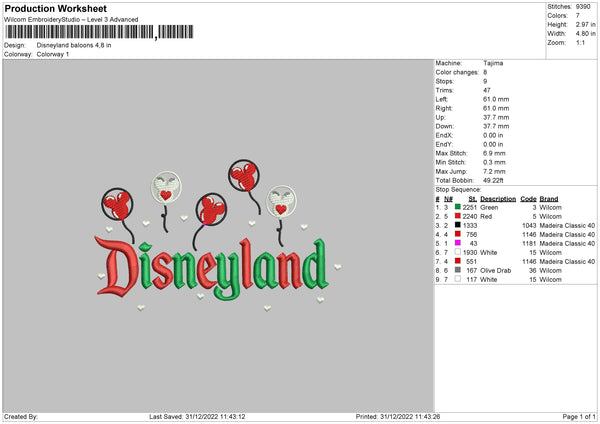Screen dimensions: 600x424
Task: Click the Right value '61.0 mm'
Action: click(496, 108)
